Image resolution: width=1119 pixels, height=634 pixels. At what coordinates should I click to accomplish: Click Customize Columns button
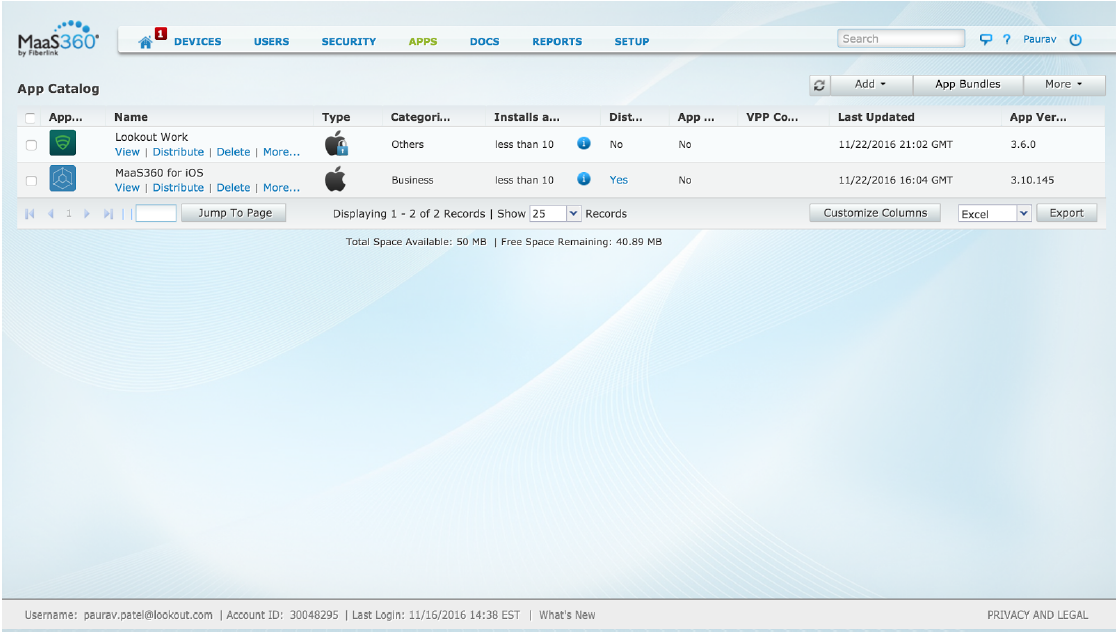coord(875,213)
